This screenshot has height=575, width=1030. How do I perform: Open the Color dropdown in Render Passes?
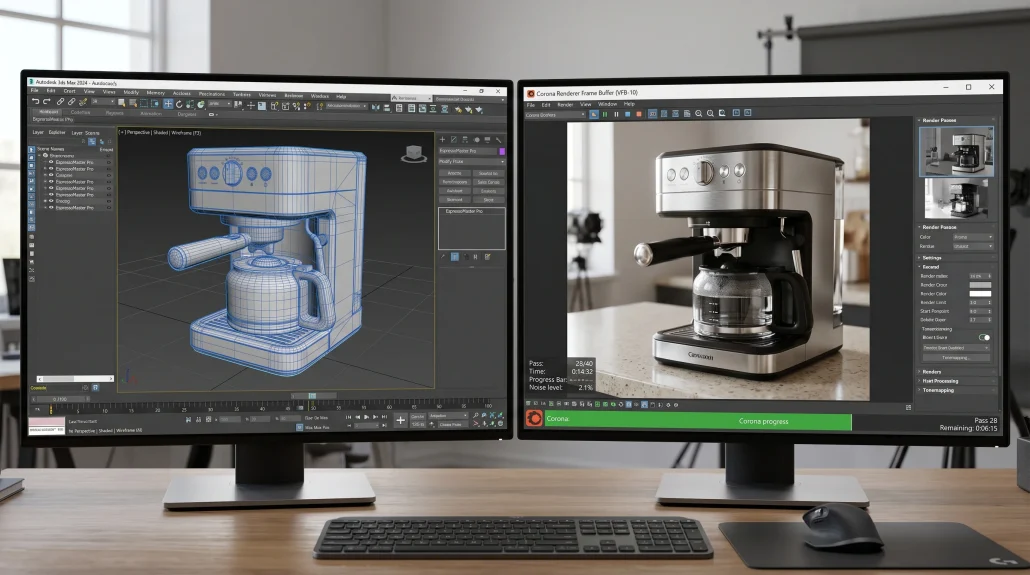click(x=973, y=237)
